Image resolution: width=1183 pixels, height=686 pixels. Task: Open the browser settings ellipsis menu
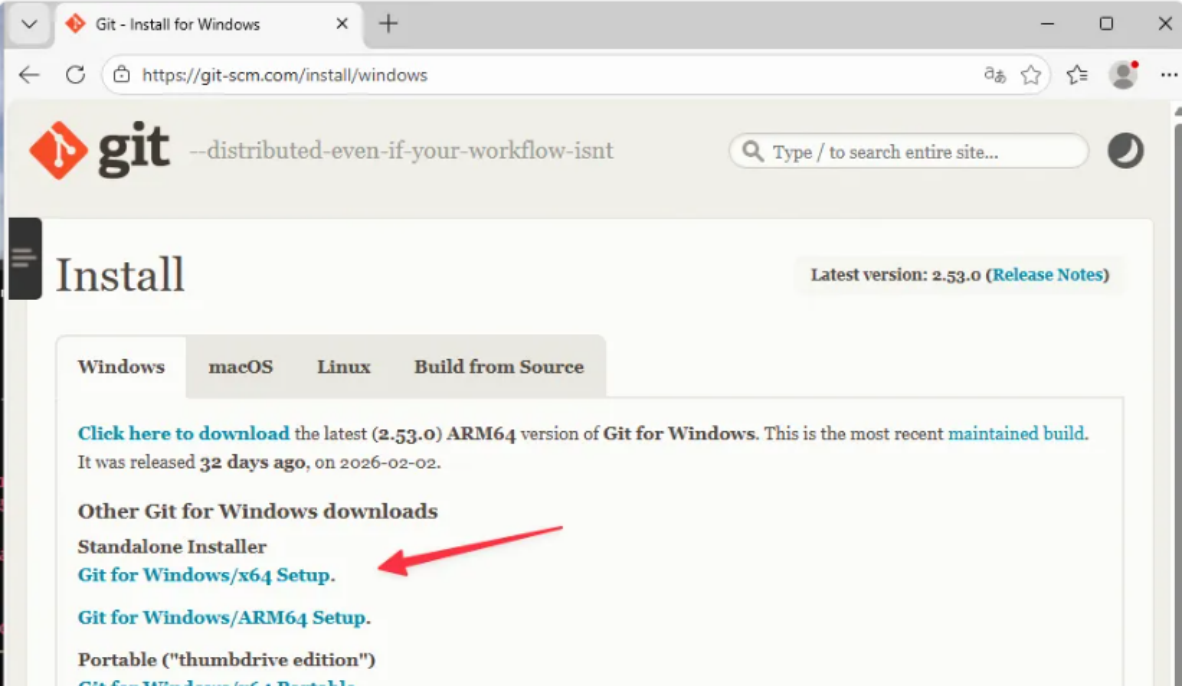pos(1168,75)
